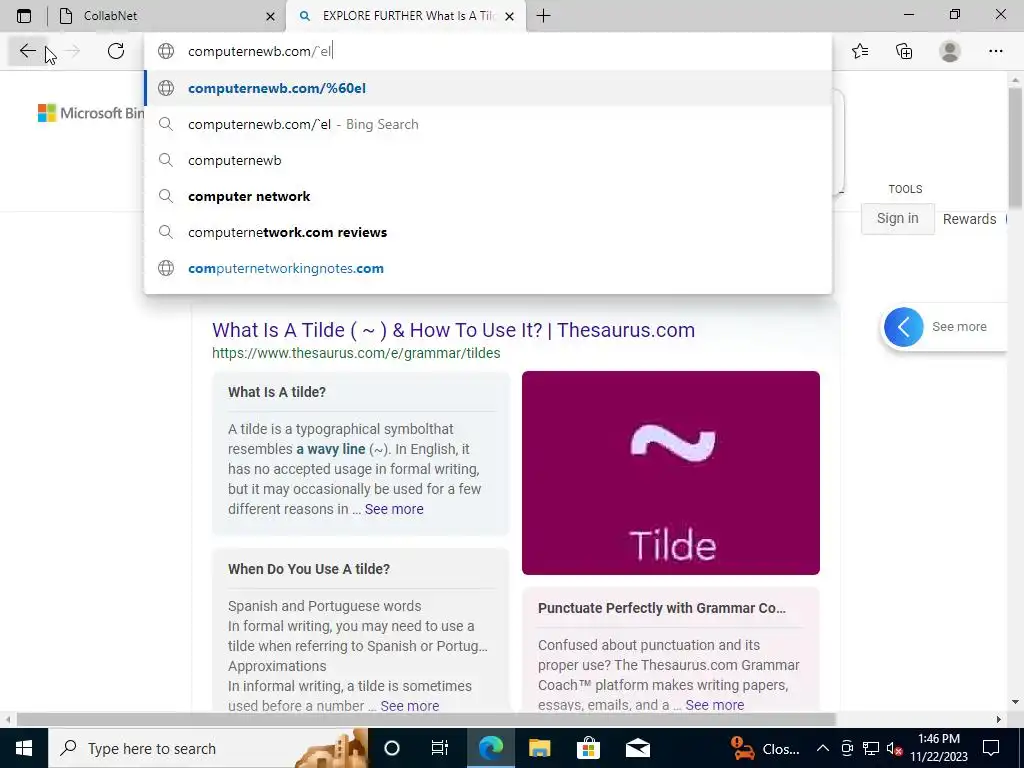Open Mail app from taskbar

click(637, 748)
